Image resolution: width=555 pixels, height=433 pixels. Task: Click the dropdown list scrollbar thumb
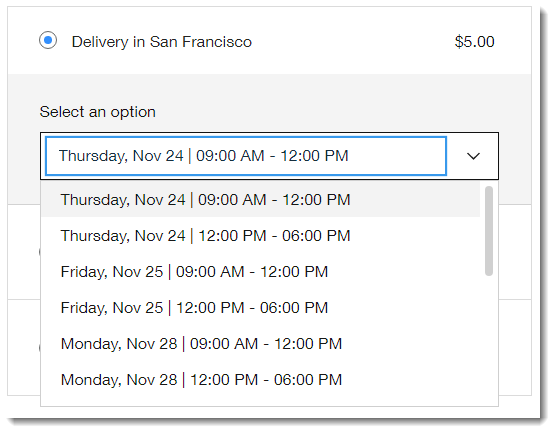coord(489,230)
